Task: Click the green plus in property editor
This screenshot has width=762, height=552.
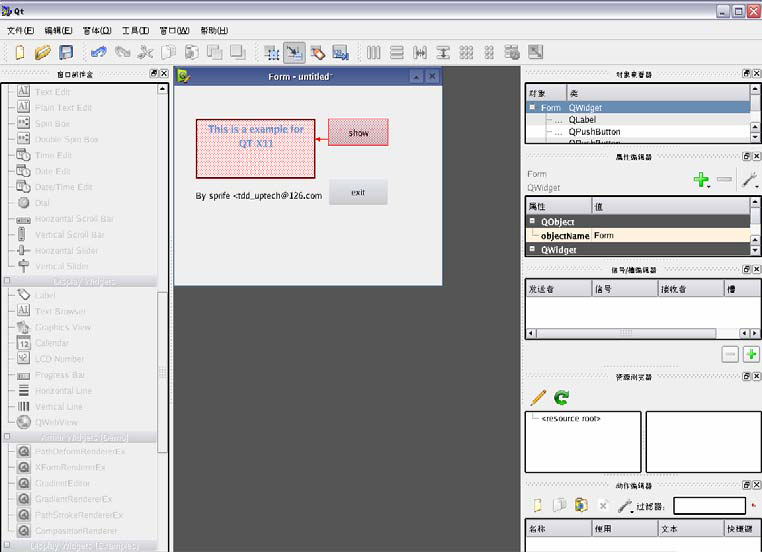Action: [x=701, y=180]
